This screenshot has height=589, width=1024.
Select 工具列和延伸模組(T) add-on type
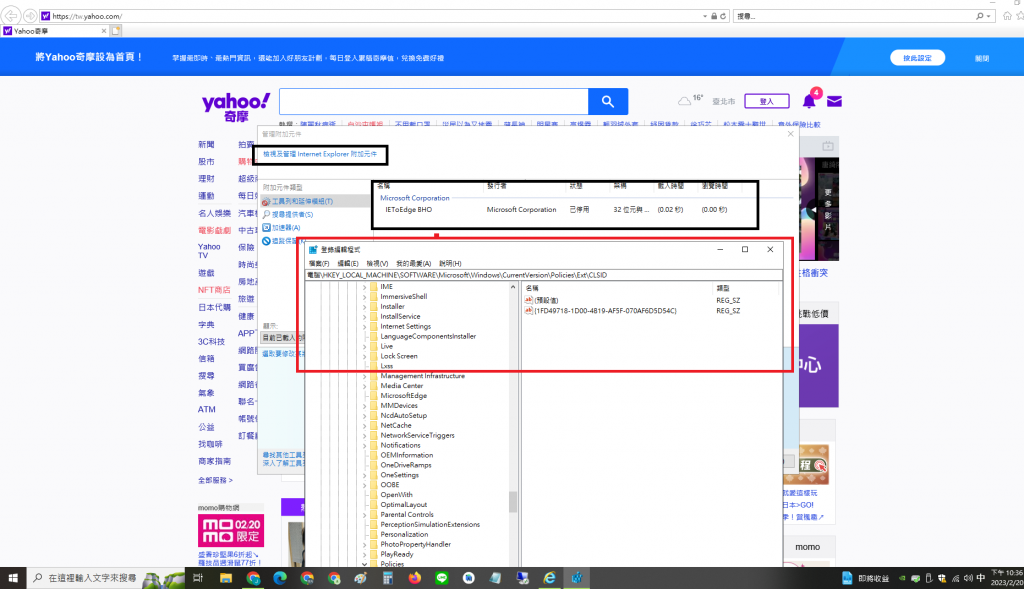(x=302, y=201)
